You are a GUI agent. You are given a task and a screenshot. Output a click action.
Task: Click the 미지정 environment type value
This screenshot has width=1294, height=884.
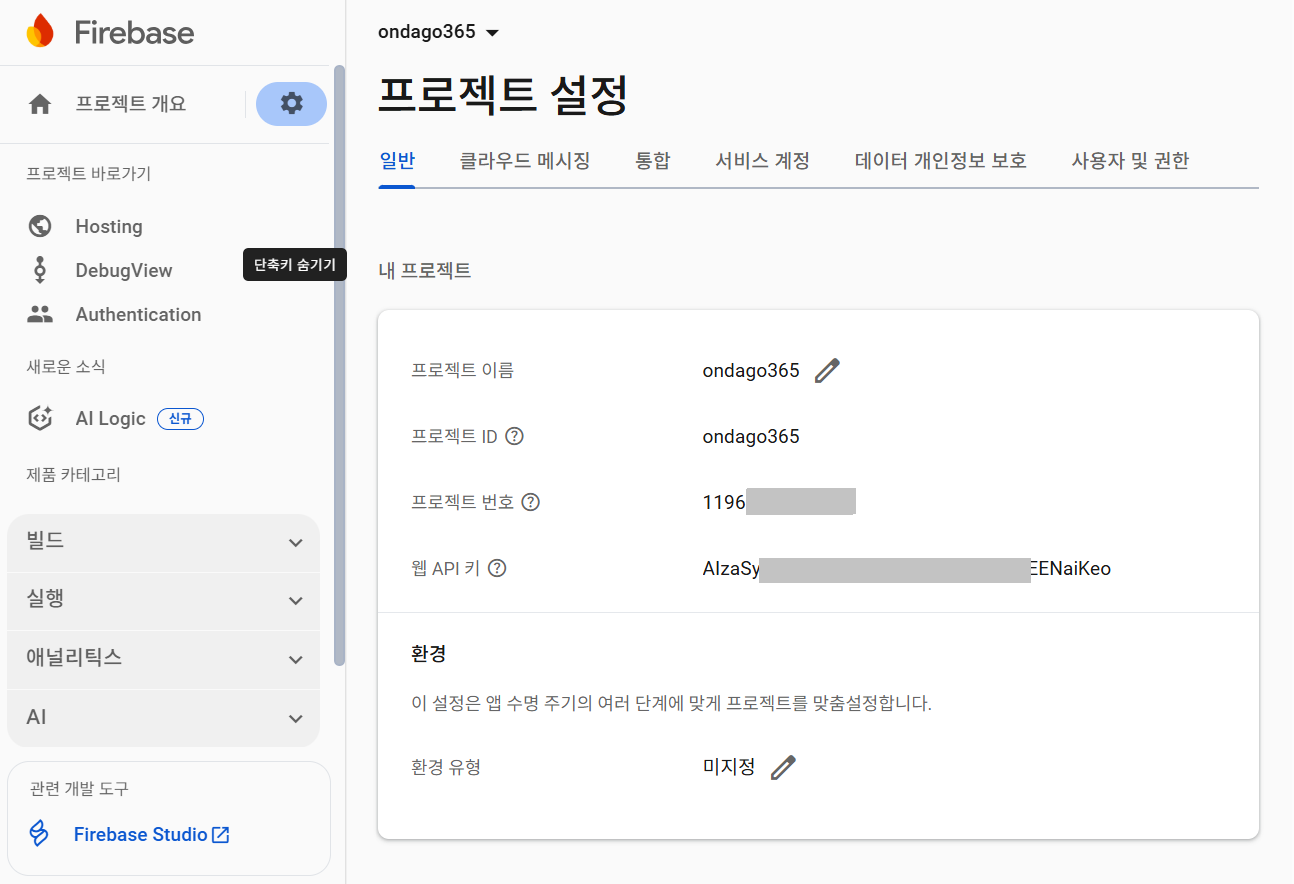(729, 768)
